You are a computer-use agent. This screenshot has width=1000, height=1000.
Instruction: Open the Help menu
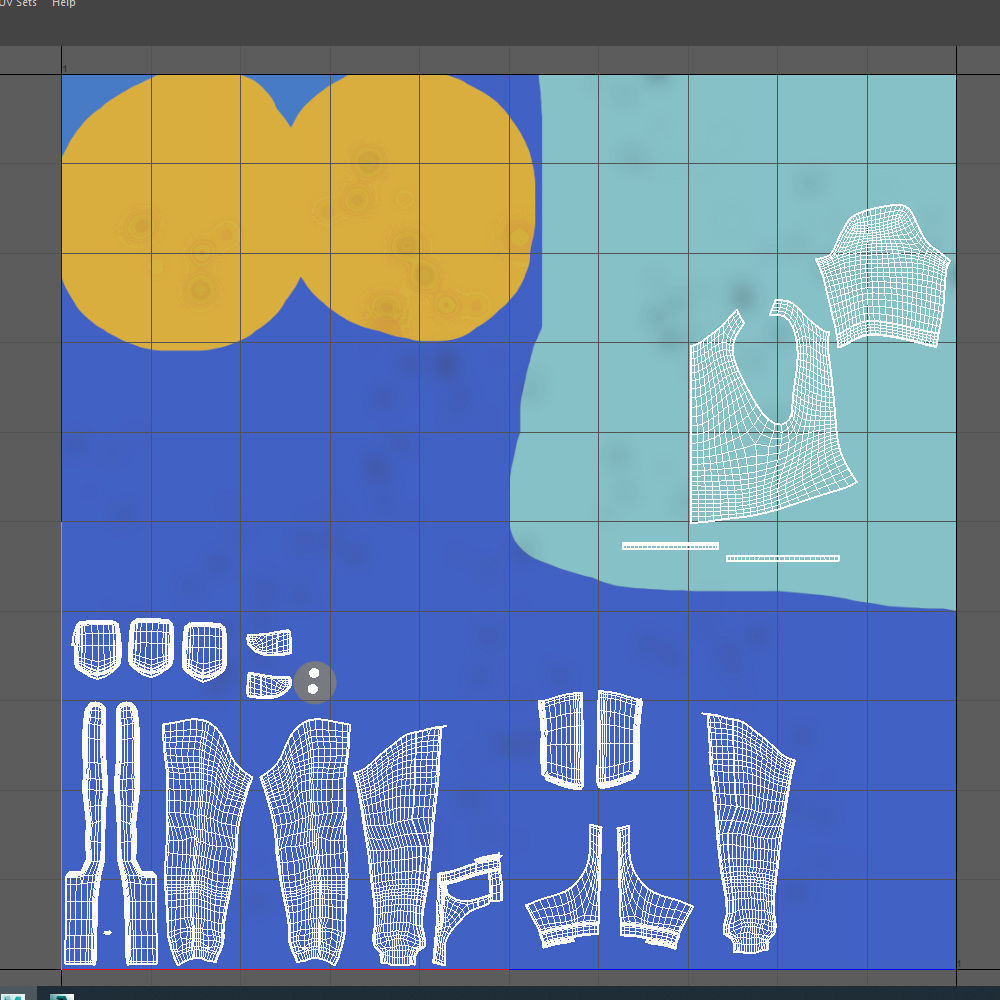(64, 4)
